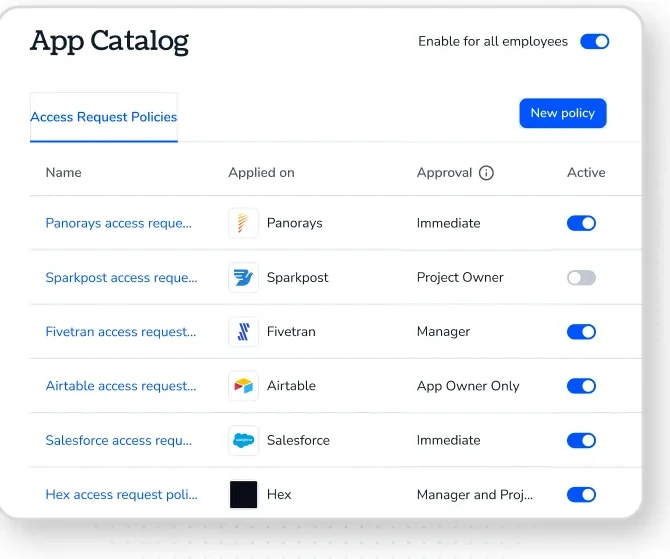Open the Airtable access request policy link
The height and width of the screenshot is (559, 670).
121,386
